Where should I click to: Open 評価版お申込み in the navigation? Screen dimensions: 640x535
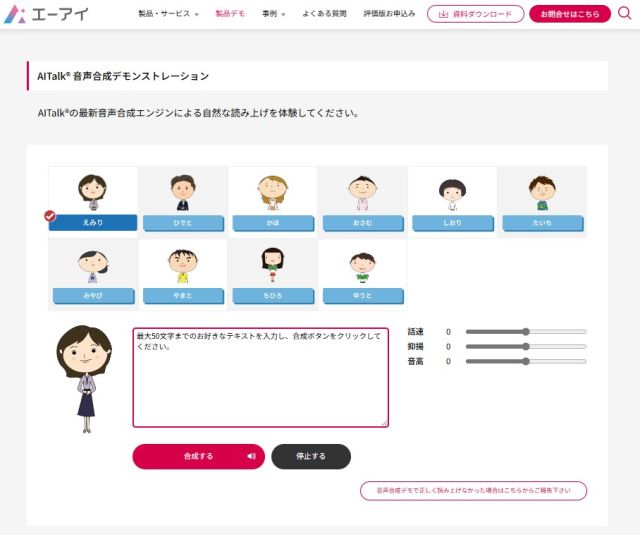click(389, 14)
